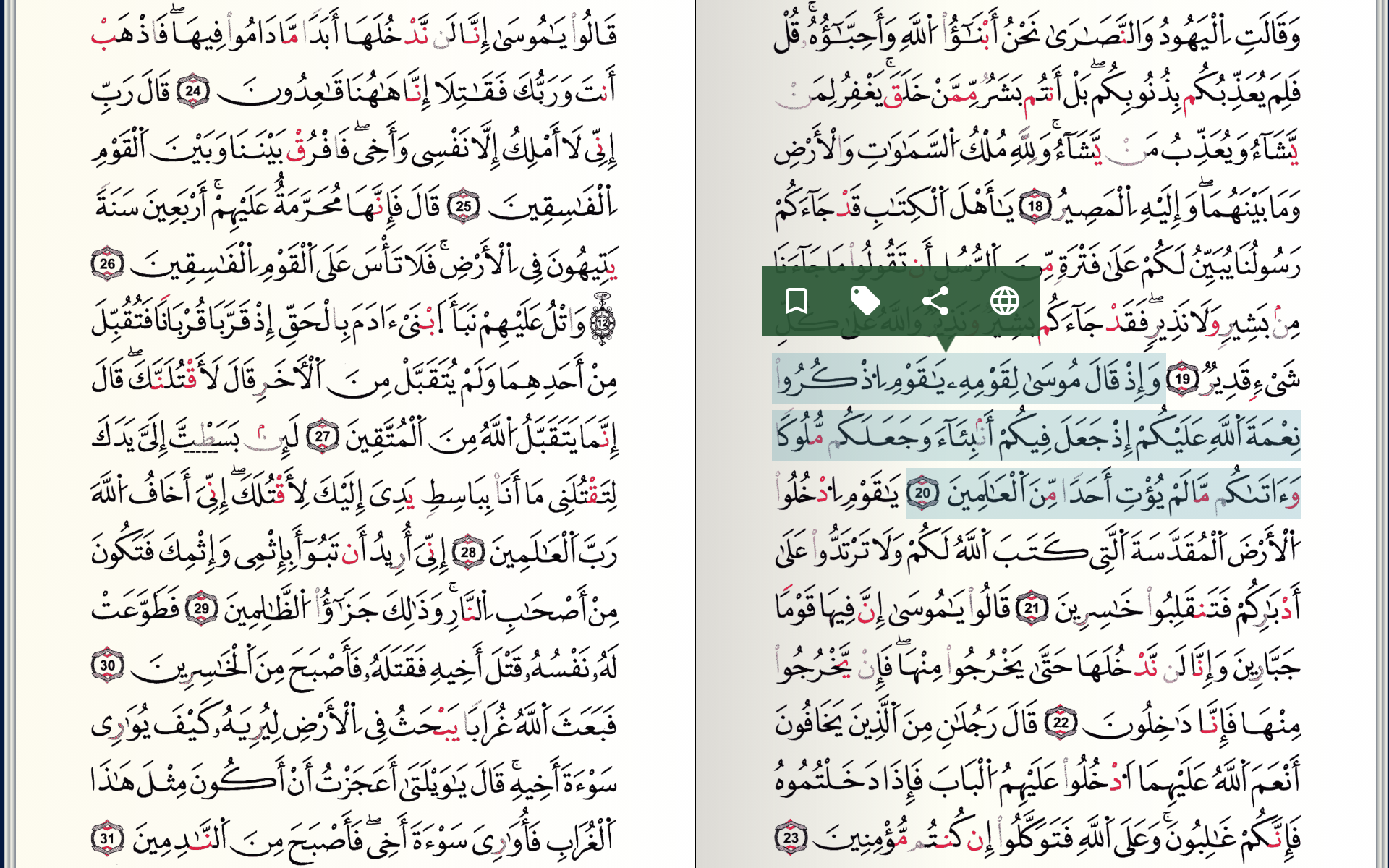Share the highlighted verse
The image size is (1389, 868).
(x=936, y=299)
